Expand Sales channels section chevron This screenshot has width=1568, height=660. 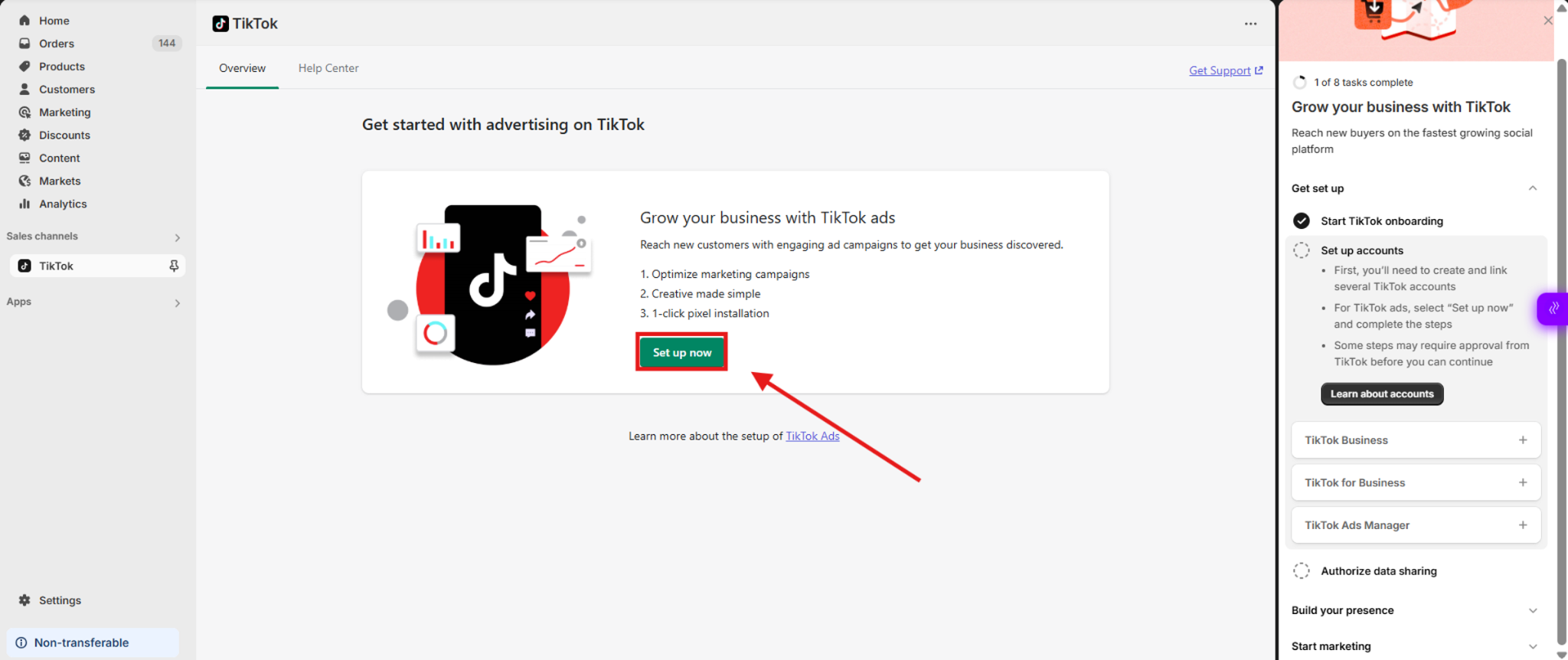point(177,237)
